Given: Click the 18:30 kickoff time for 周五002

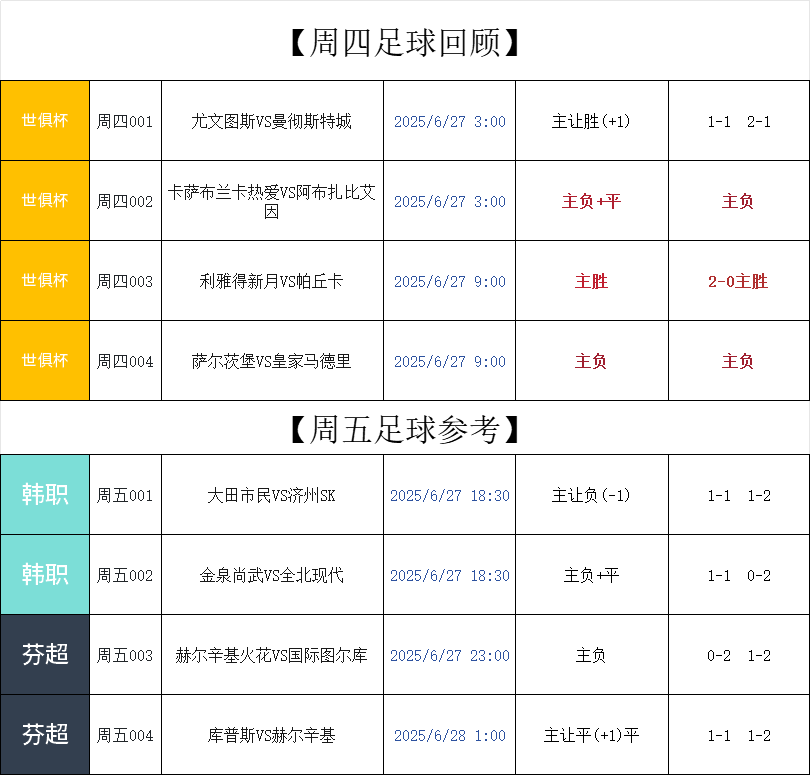Looking at the screenshot, I should [449, 575].
